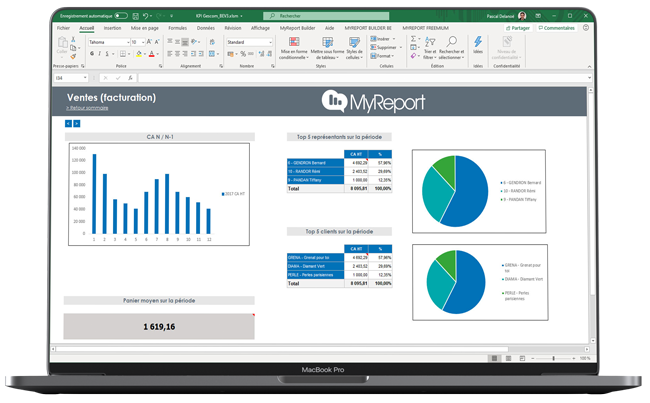This screenshot has height=403, width=650.
Task: Switch to the Mise en page tab
Action: tap(145, 28)
